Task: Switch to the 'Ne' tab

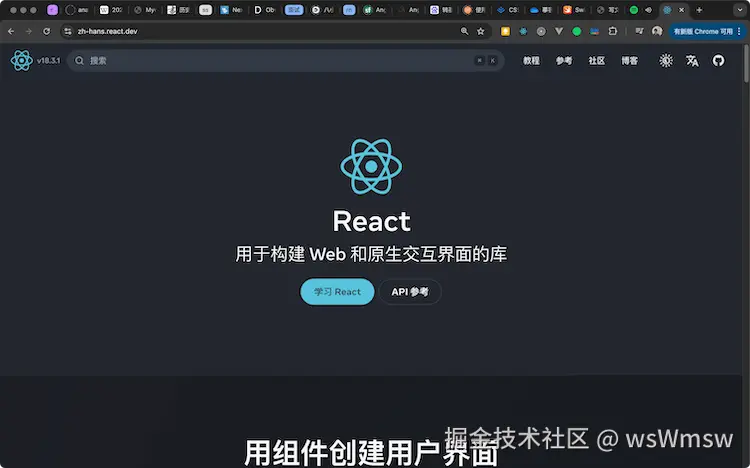Action: [231, 10]
